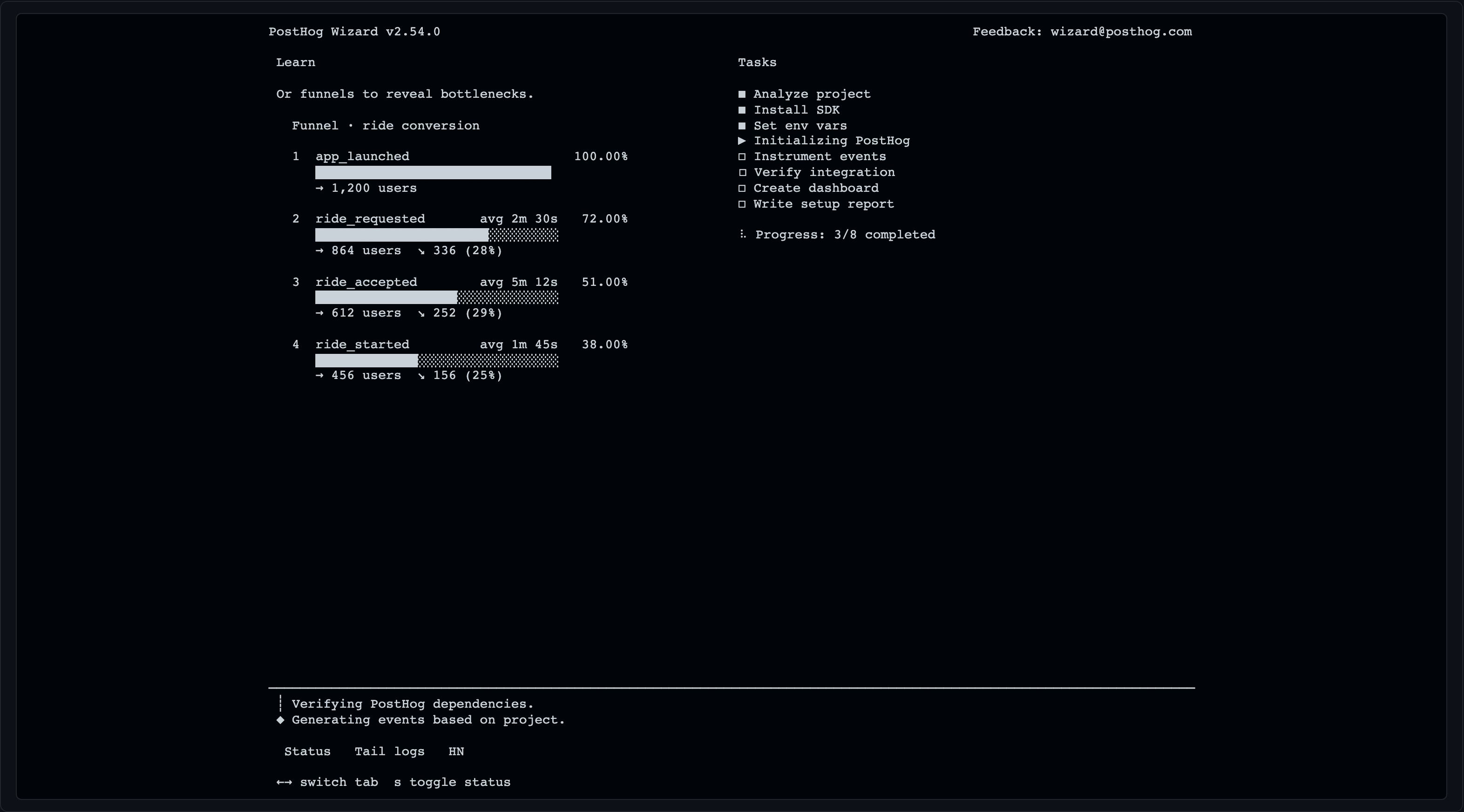This screenshot has width=1464, height=812.
Task: Click the app_launched step name
Action: point(362,157)
